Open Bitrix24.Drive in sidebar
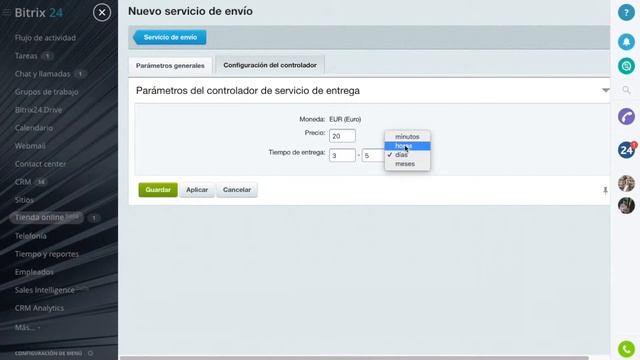The image size is (640, 360). (38, 110)
